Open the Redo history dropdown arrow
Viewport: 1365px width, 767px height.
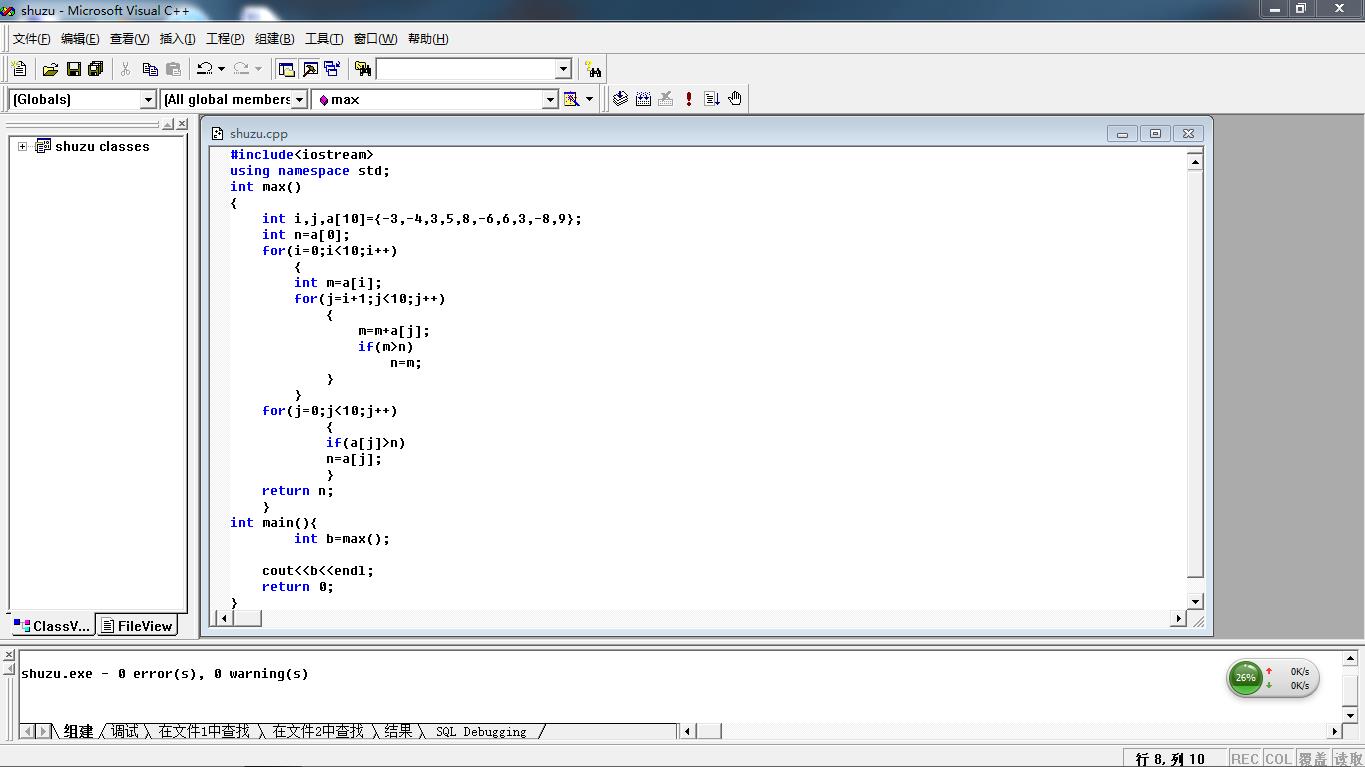[258, 69]
